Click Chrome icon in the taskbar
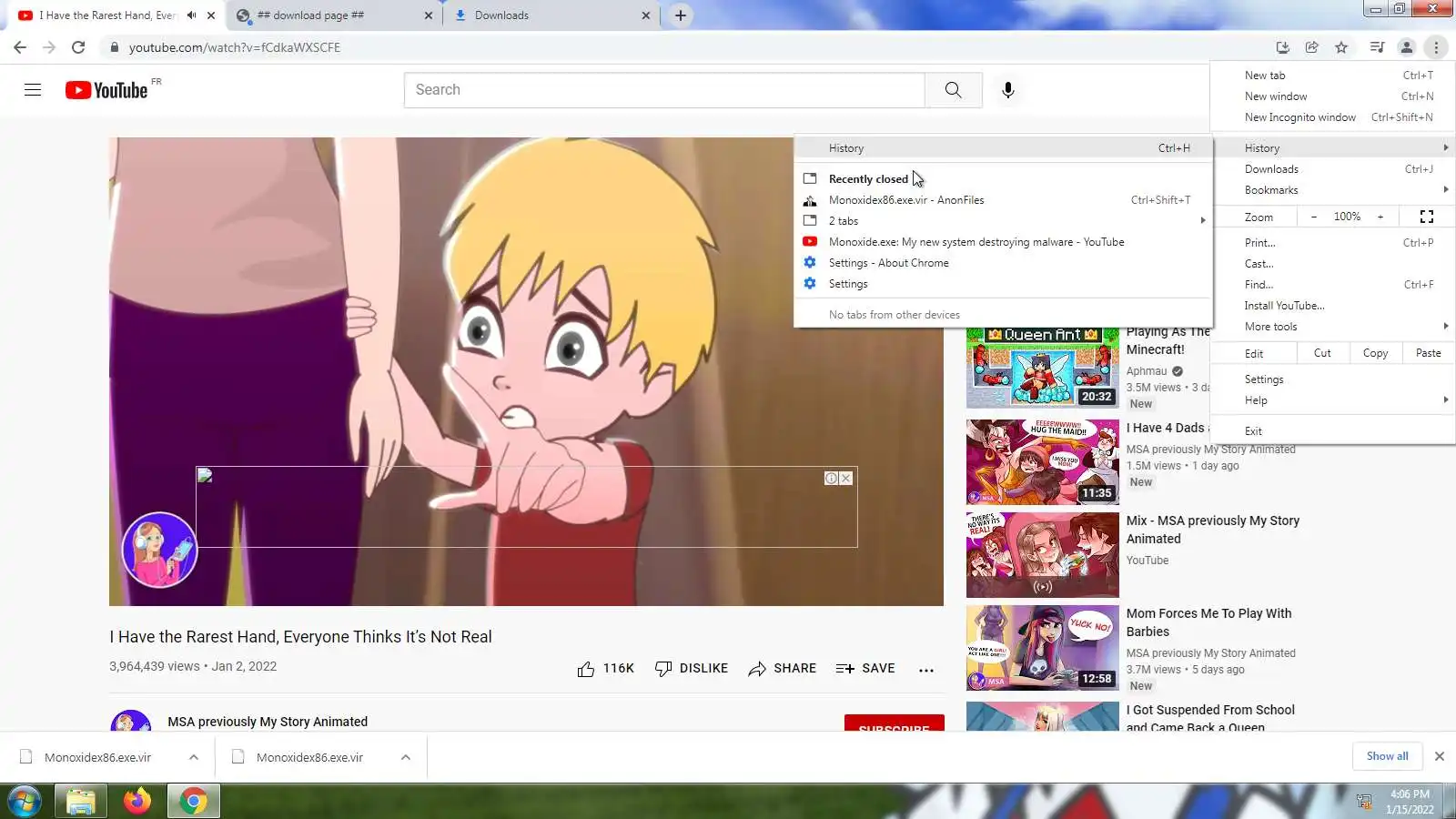This screenshot has width=1456, height=819. click(x=193, y=801)
